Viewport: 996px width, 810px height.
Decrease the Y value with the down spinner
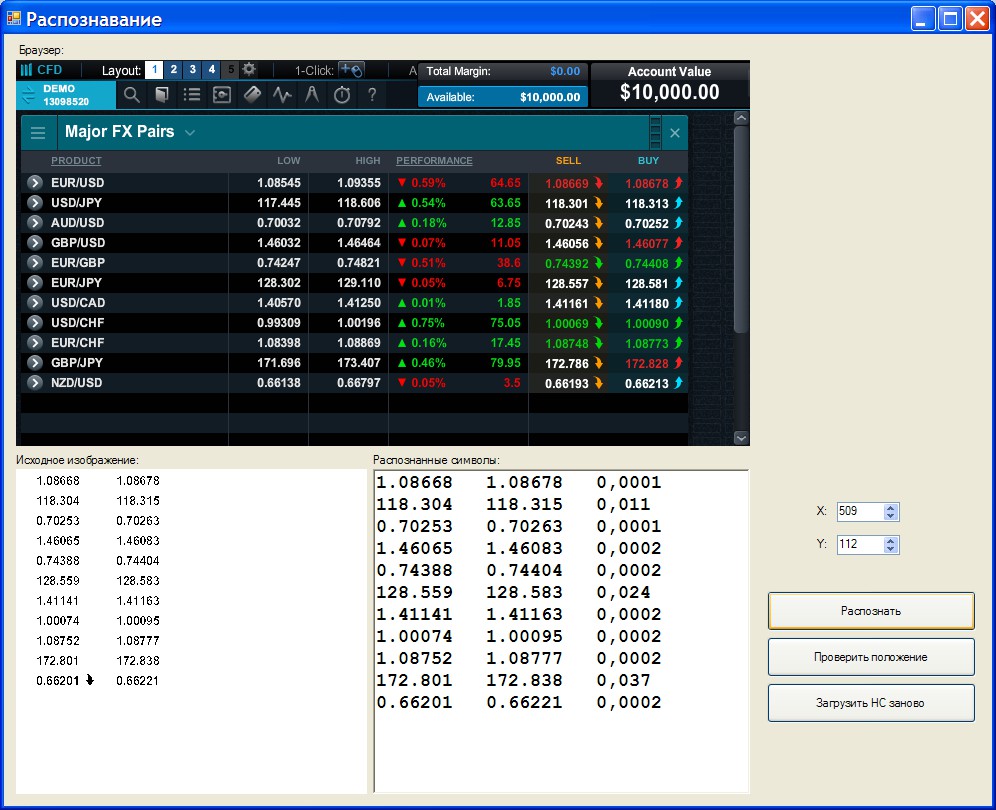point(891,549)
